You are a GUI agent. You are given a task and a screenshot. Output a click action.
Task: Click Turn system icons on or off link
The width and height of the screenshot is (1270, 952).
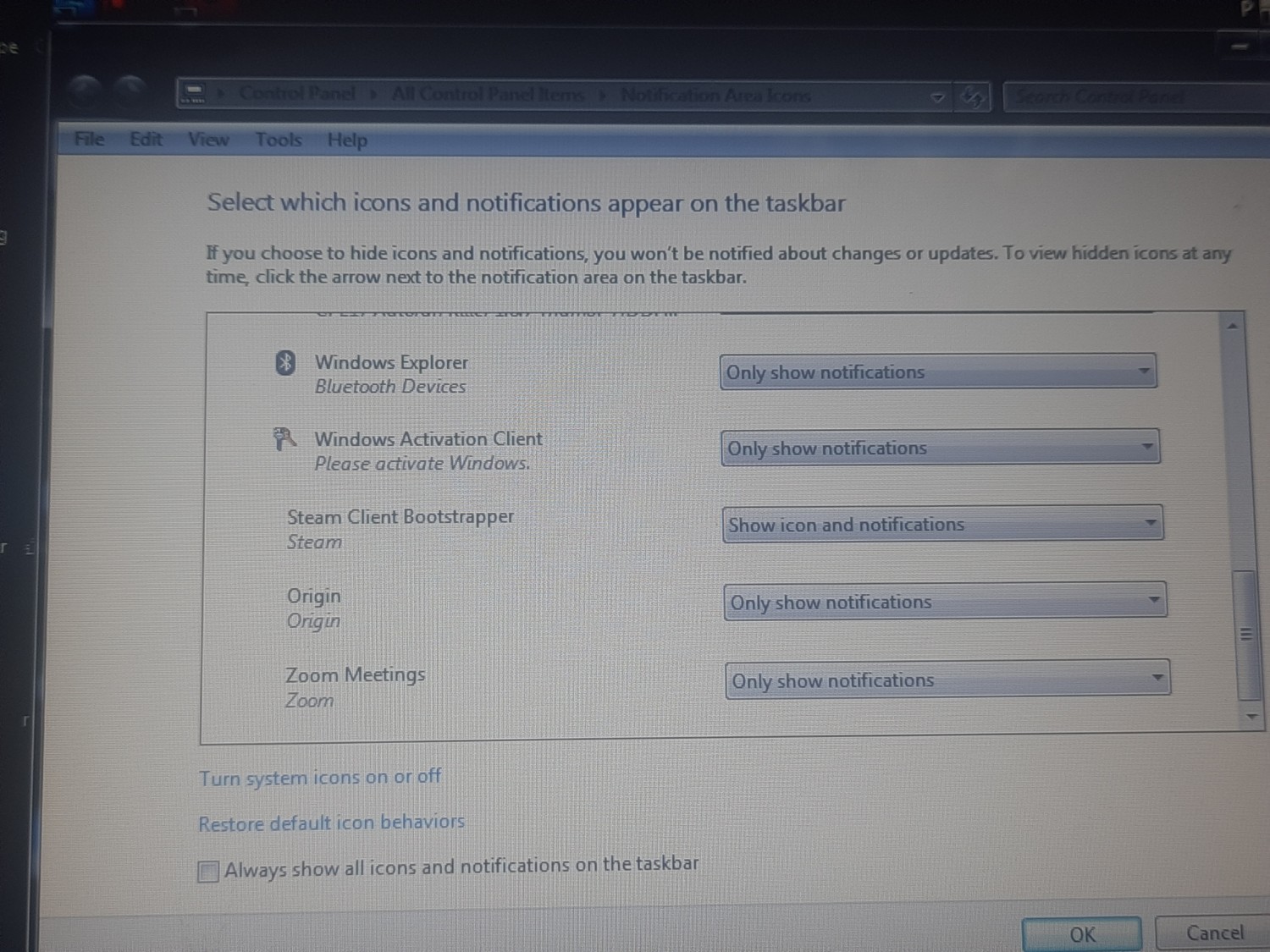(x=320, y=777)
